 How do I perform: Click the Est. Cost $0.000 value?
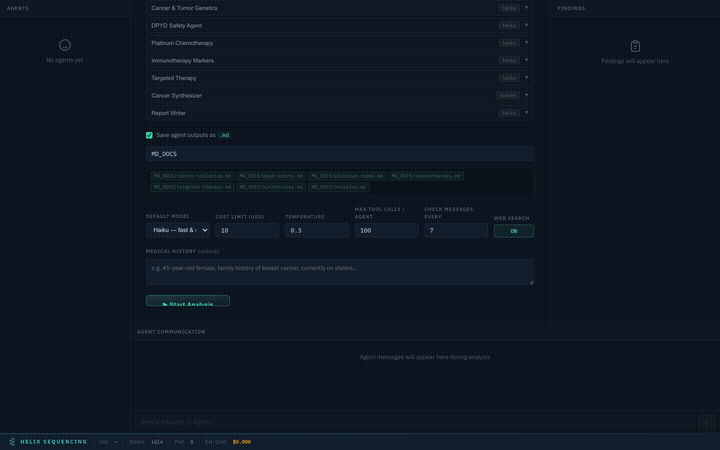[242, 442]
